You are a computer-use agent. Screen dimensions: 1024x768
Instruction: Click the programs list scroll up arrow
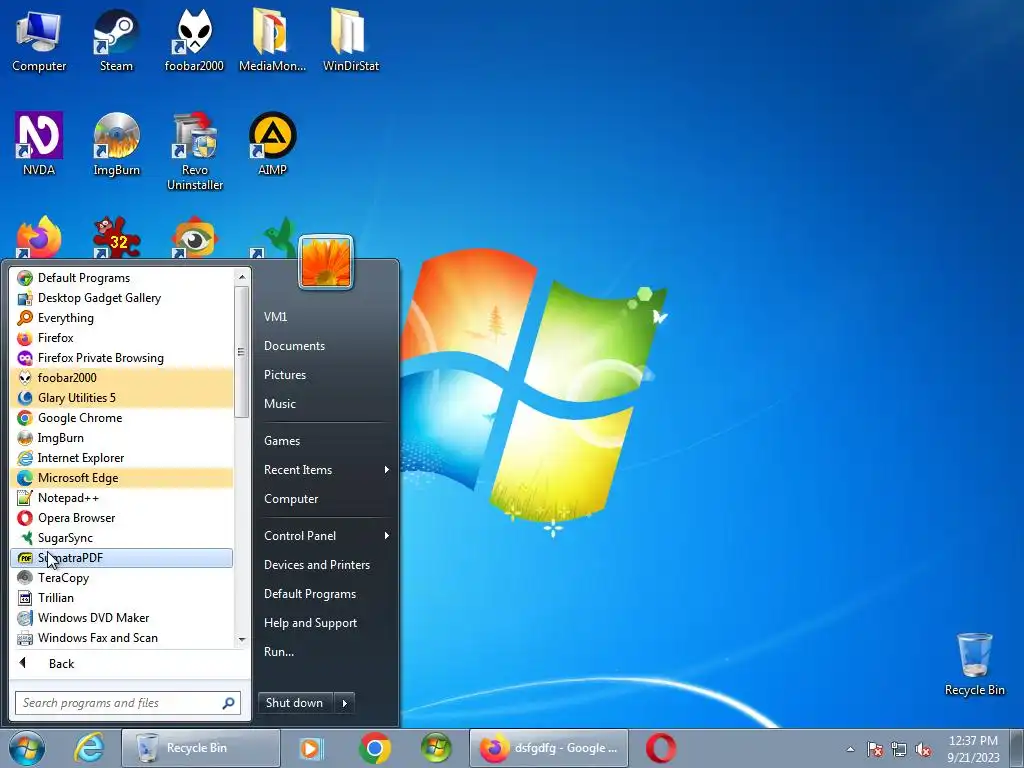click(x=242, y=277)
